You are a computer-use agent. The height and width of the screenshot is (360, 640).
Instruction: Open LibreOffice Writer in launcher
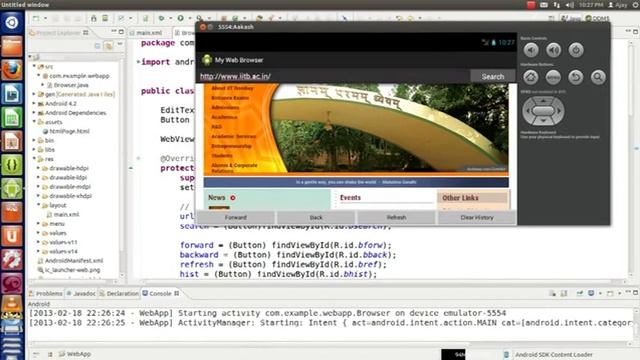(x=12, y=94)
